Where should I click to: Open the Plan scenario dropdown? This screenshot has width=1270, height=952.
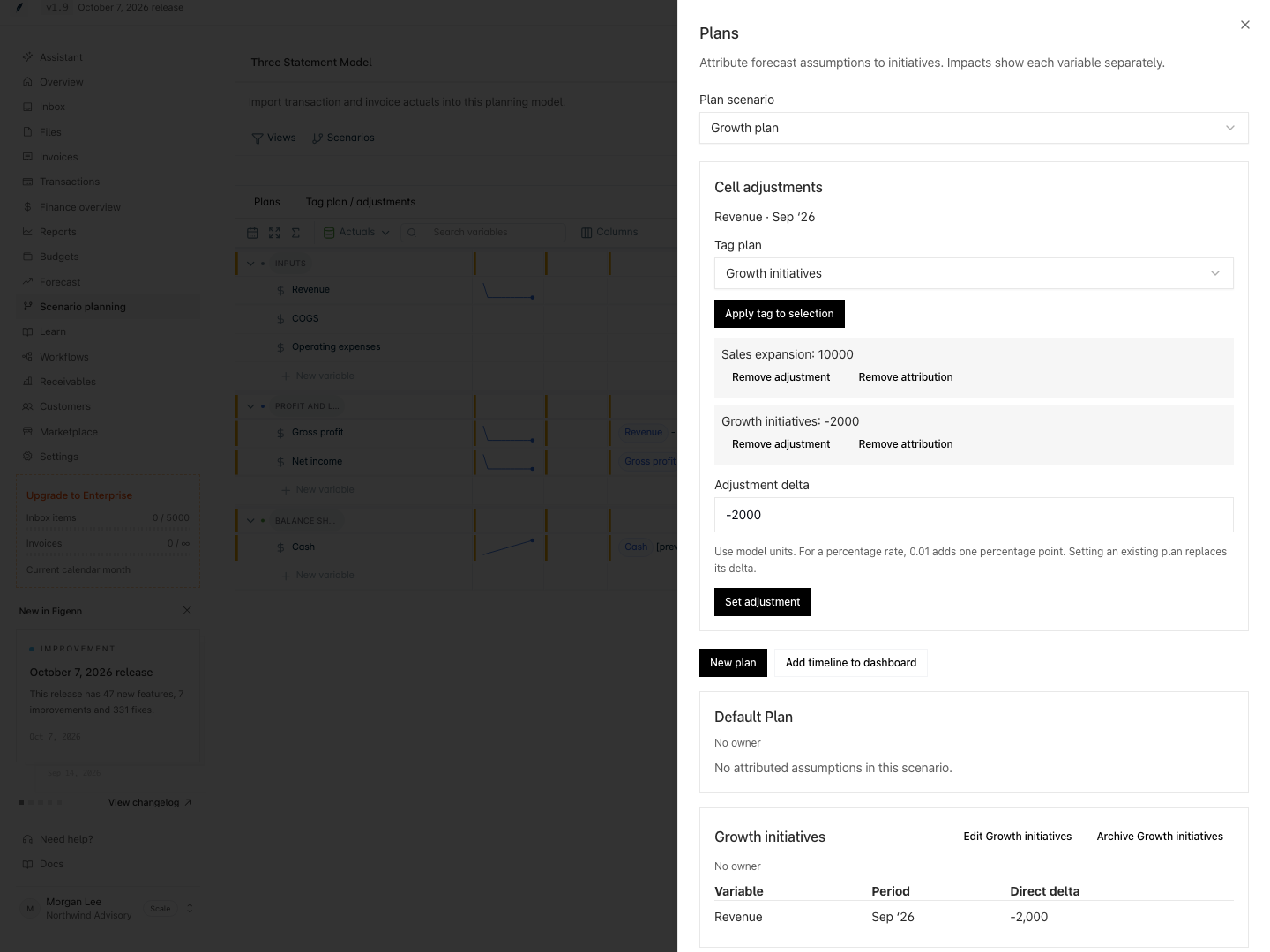tap(974, 128)
